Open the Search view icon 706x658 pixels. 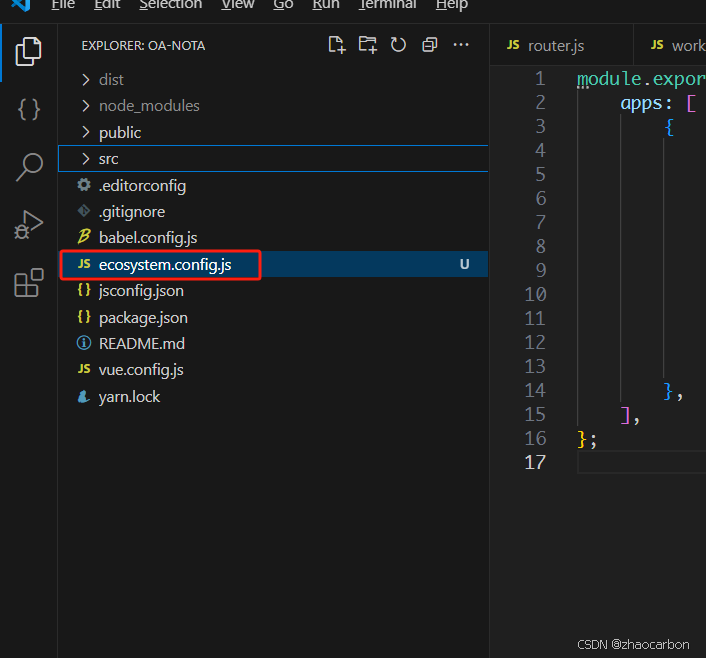29,167
